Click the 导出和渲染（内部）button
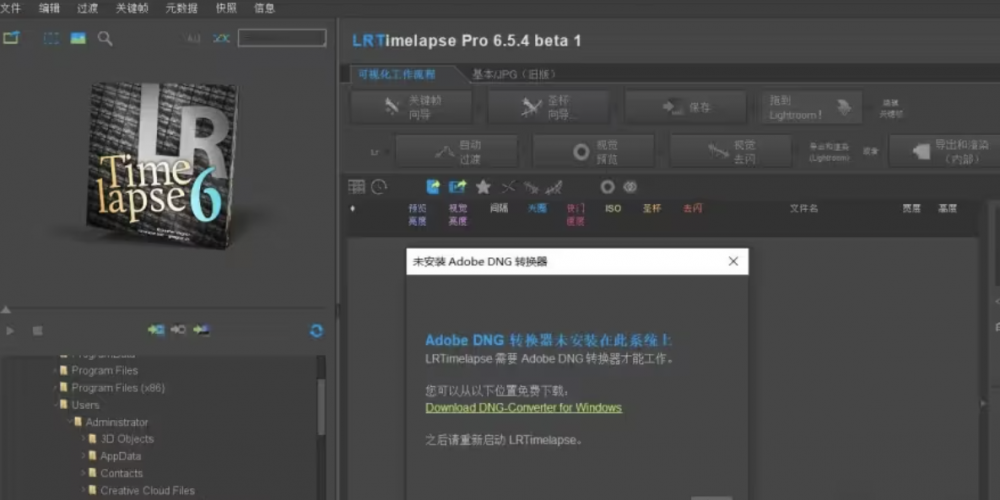The image size is (1000, 500). click(x=945, y=152)
